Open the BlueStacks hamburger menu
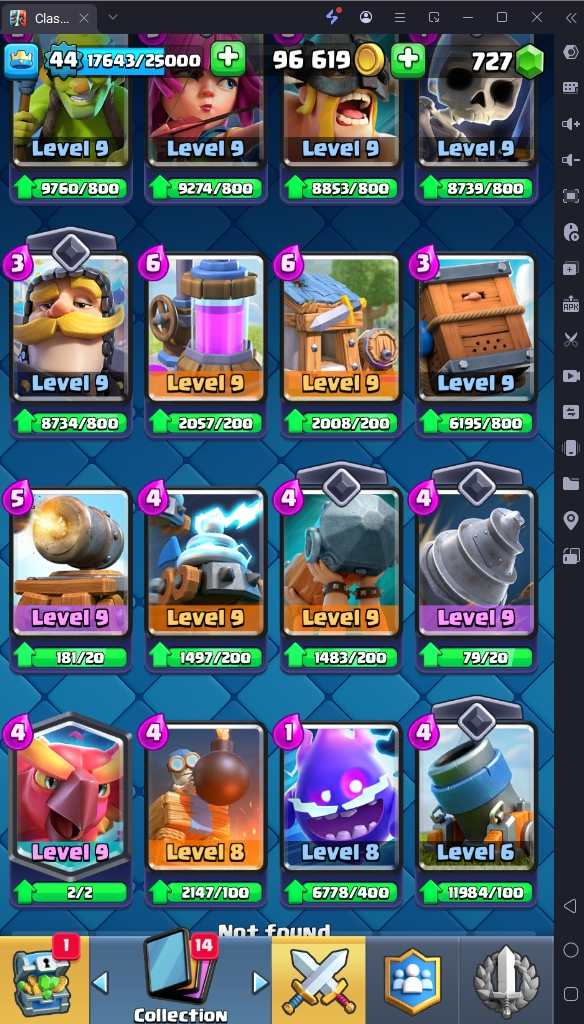Viewport: 584px width, 1024px height. tap(400, 17)
